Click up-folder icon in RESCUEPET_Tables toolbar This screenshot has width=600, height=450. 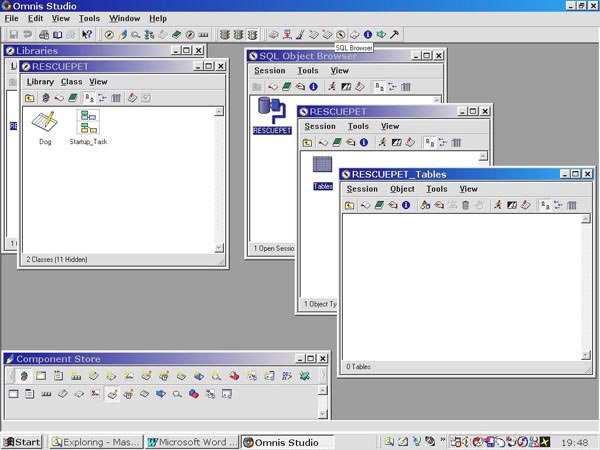pos(349,205)
